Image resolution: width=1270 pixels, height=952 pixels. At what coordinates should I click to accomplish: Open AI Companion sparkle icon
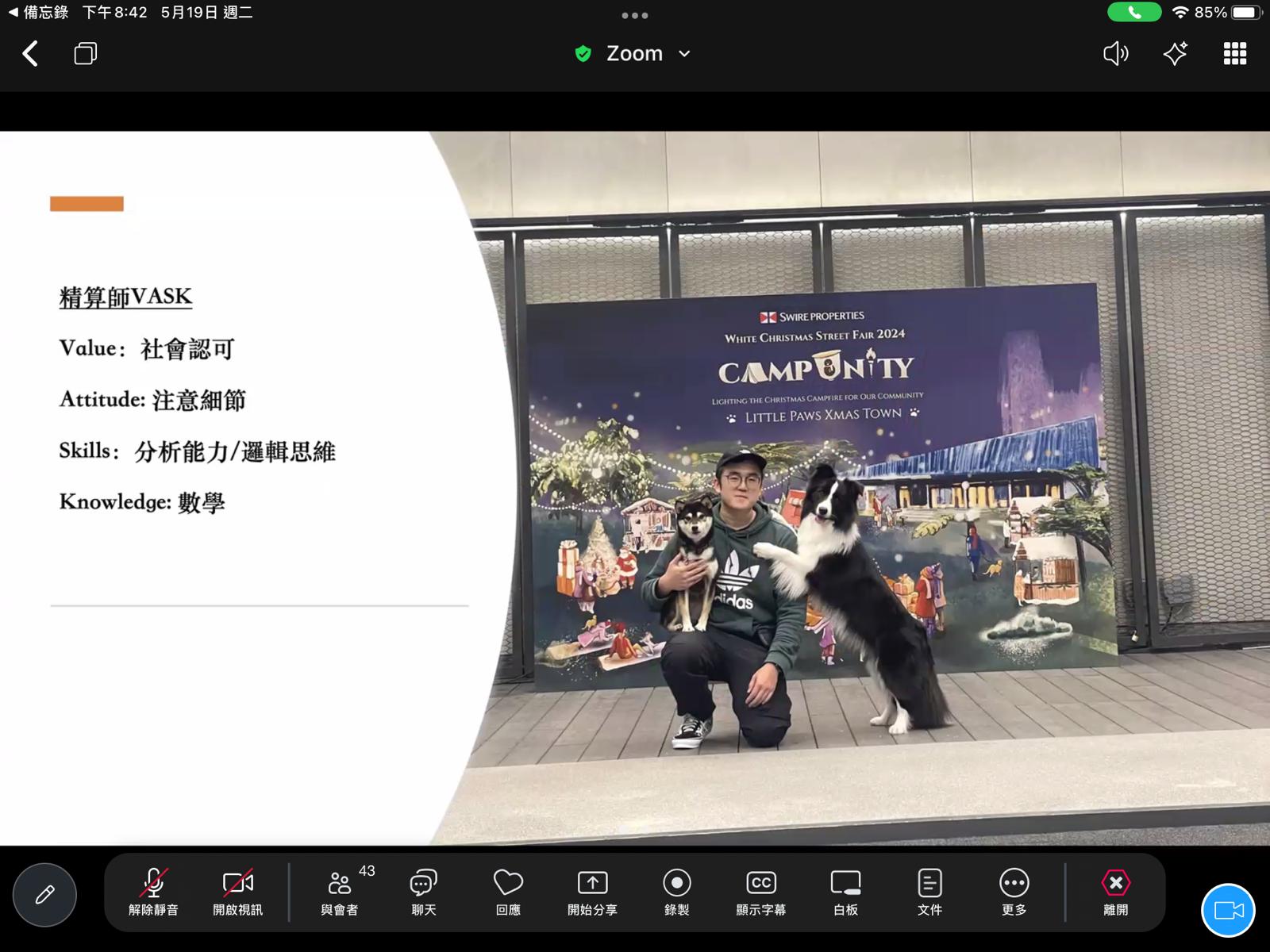click(x=1175, y=53)
